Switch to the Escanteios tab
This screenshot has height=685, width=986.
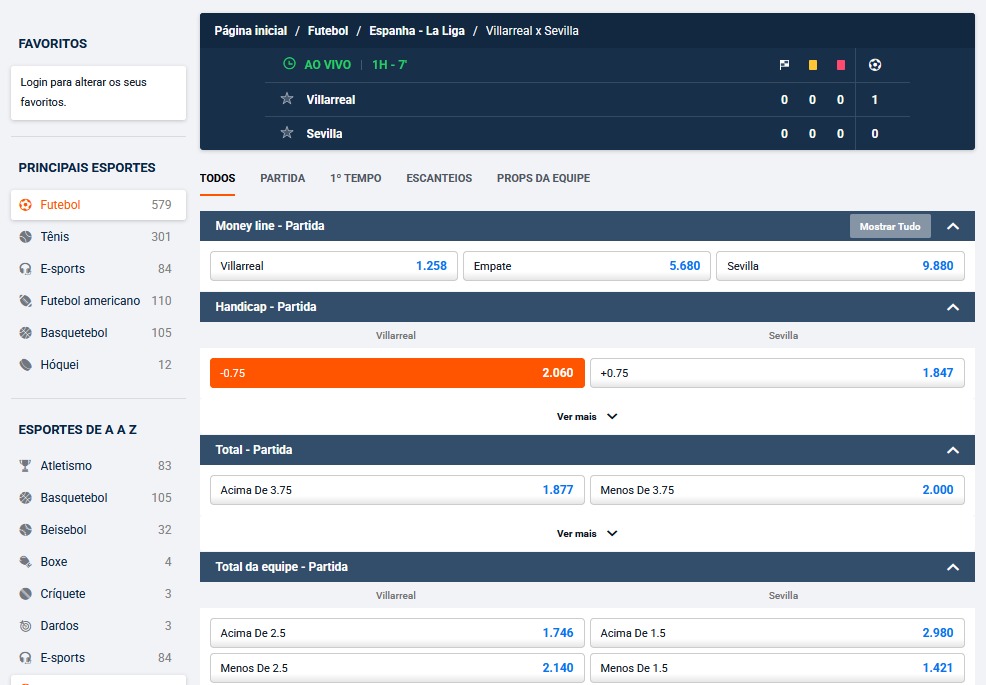coord(438,178)
